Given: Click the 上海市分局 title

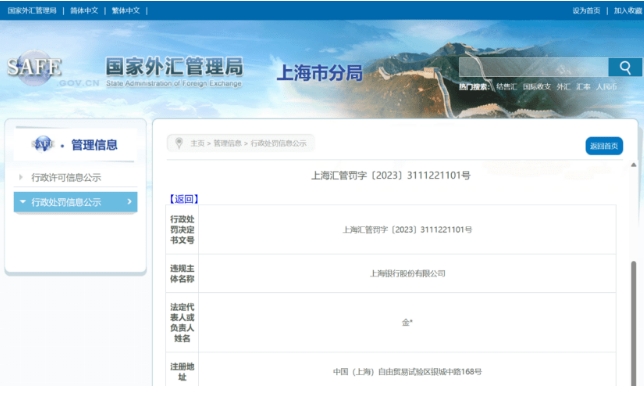Looking at the screenshot, I should [320, 73].
